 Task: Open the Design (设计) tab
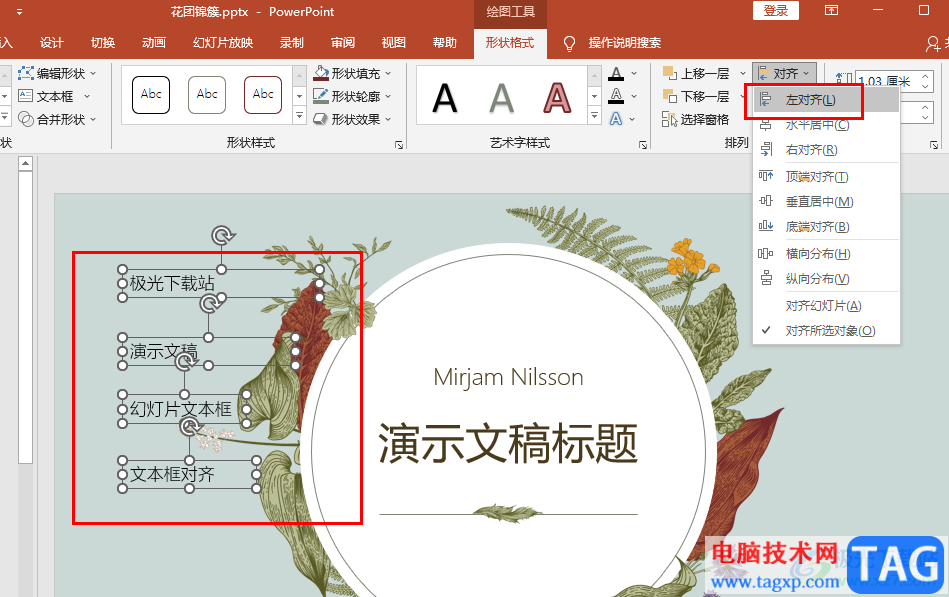pyautogui.click(x=51, y=43)
